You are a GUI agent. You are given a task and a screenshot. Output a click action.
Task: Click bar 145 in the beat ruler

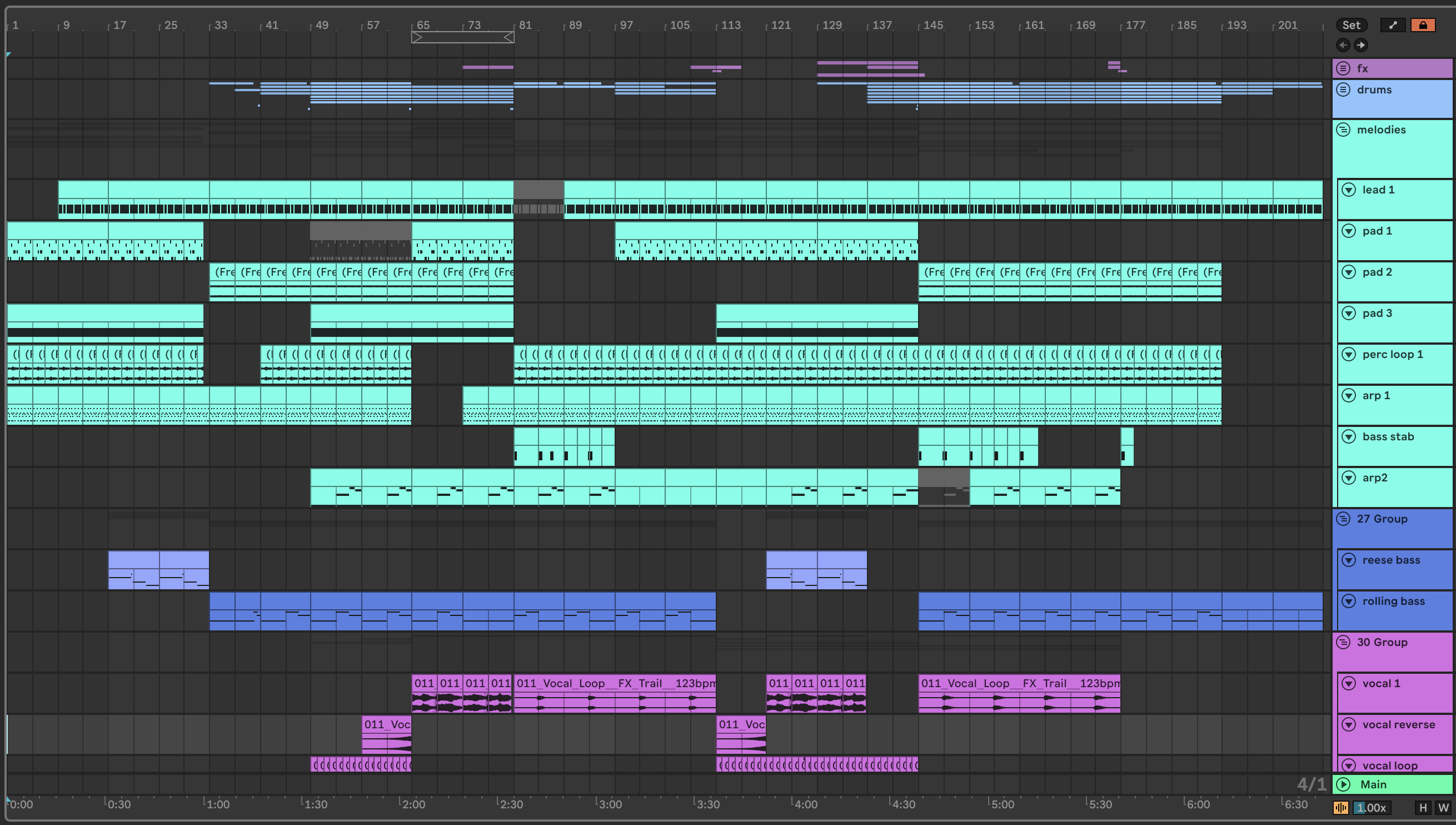933,25
